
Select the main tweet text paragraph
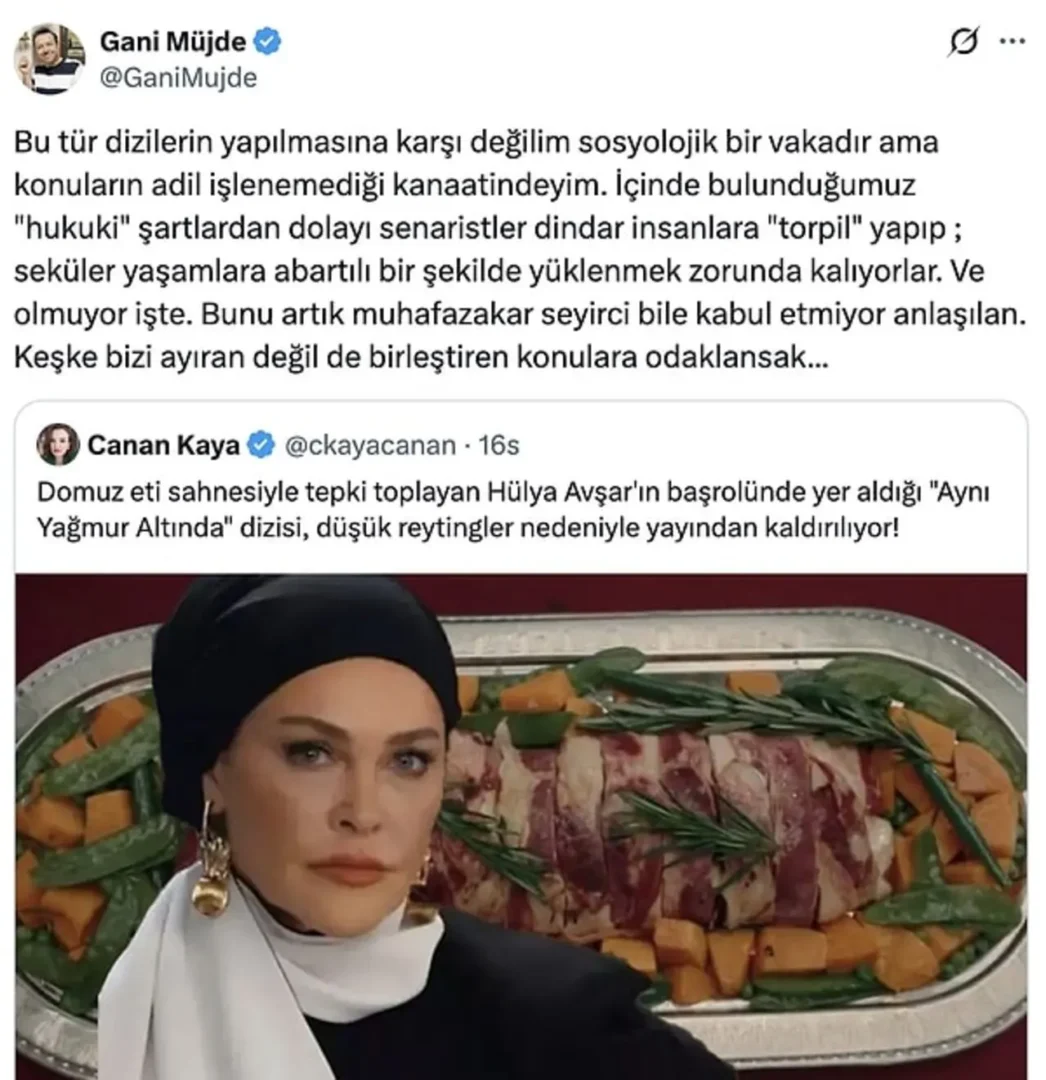(520, 249)
